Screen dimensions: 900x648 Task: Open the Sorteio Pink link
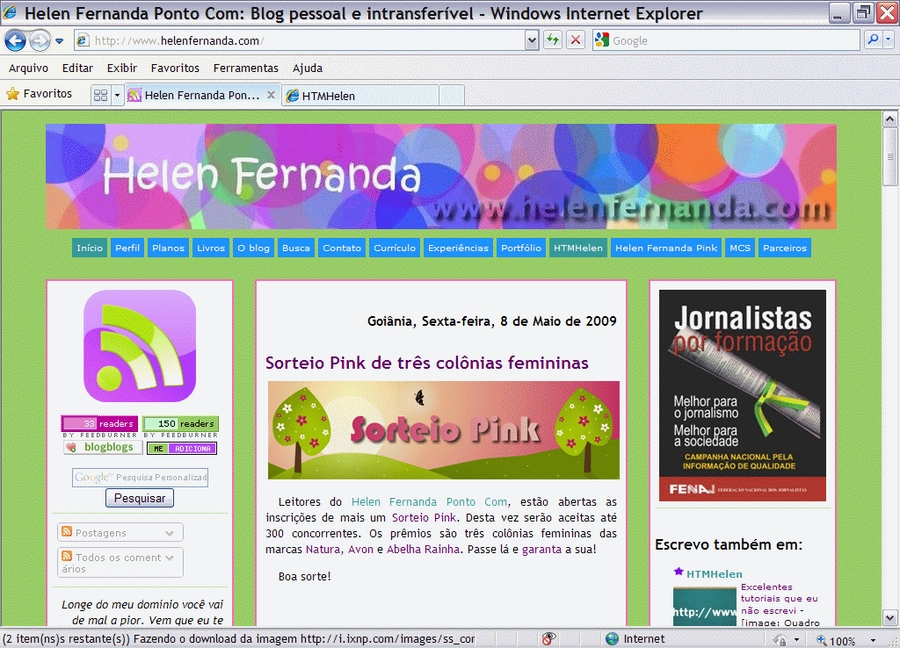tap(423, 518)
